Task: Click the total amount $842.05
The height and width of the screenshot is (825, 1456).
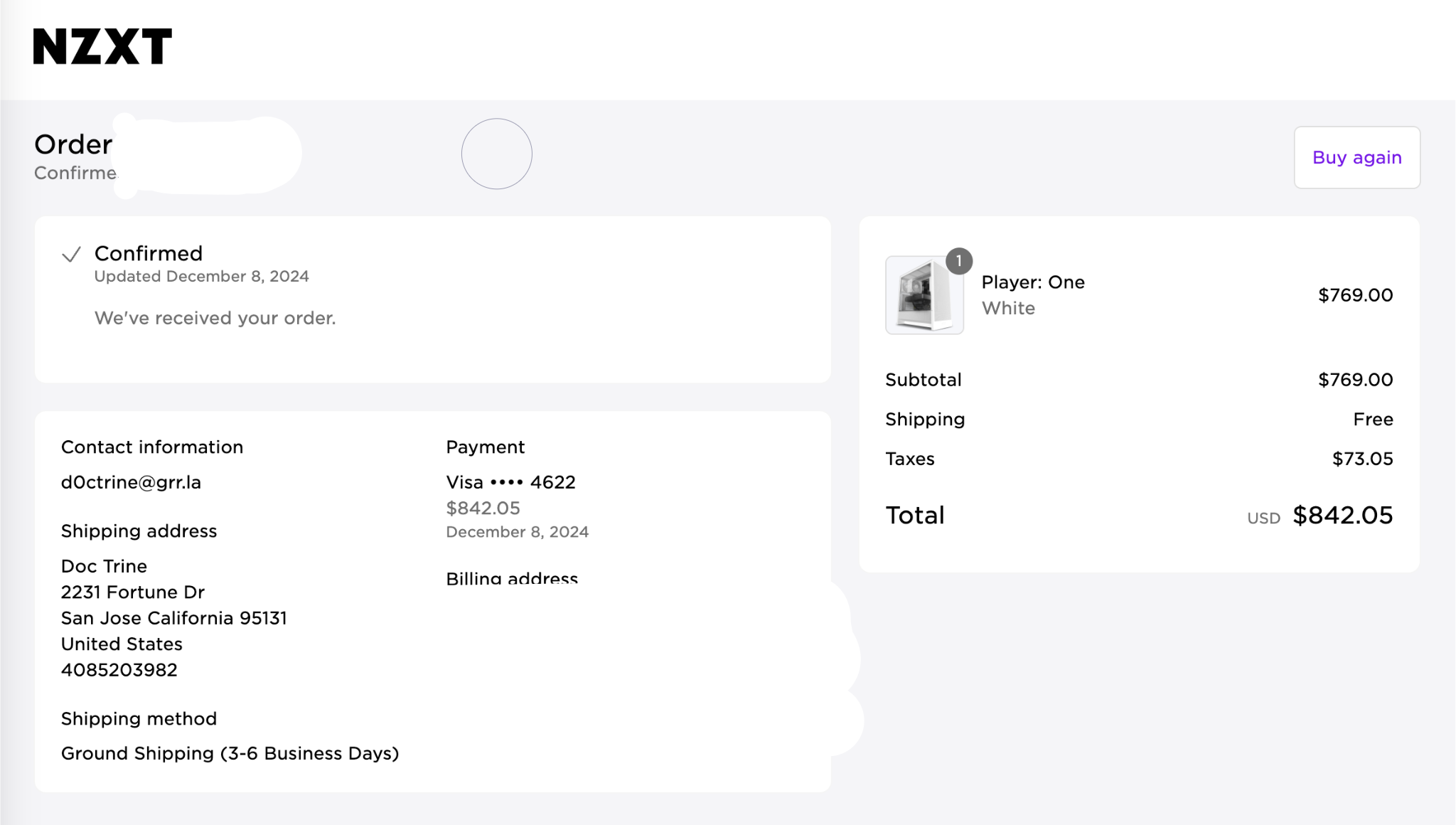Action: tap(1342, 515)
